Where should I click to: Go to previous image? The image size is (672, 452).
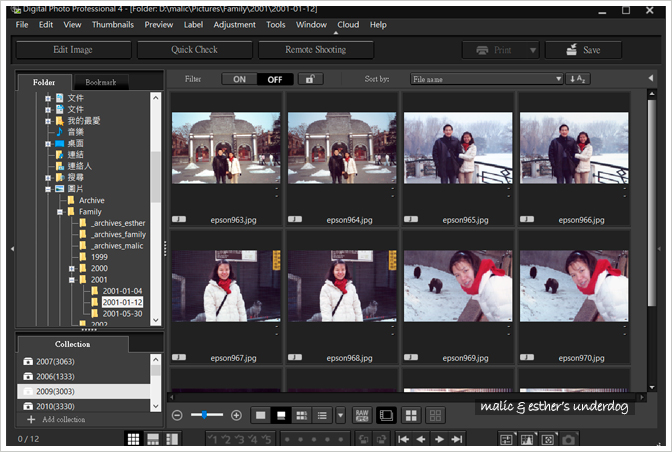(421, 439)
